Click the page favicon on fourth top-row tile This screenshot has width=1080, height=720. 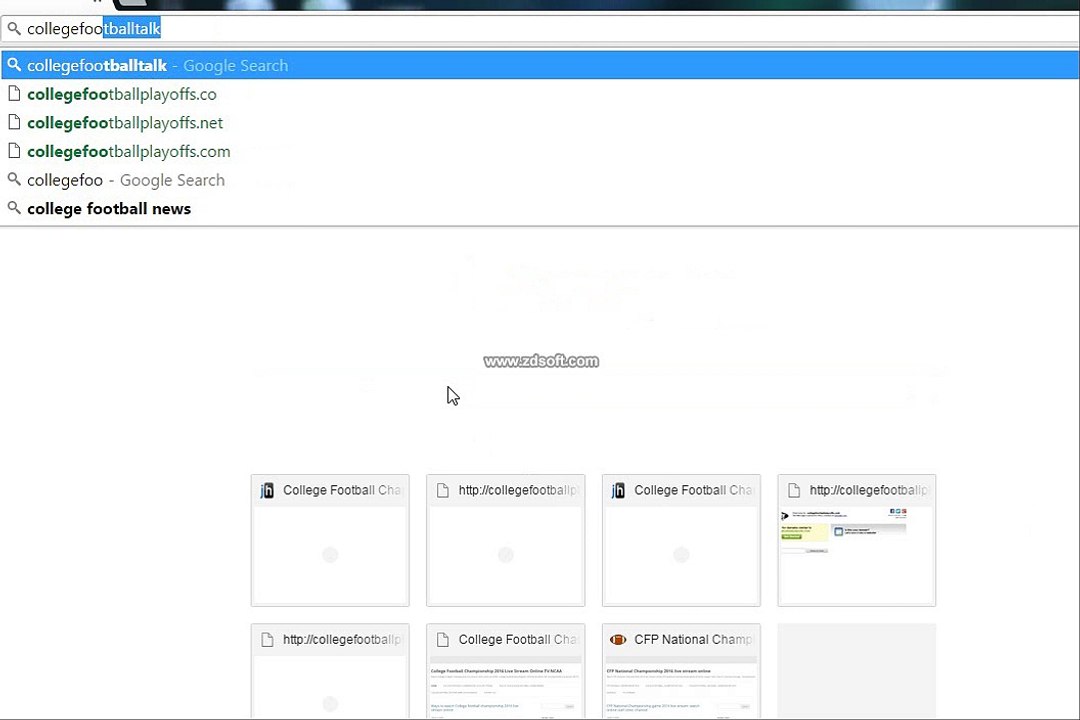794,490
